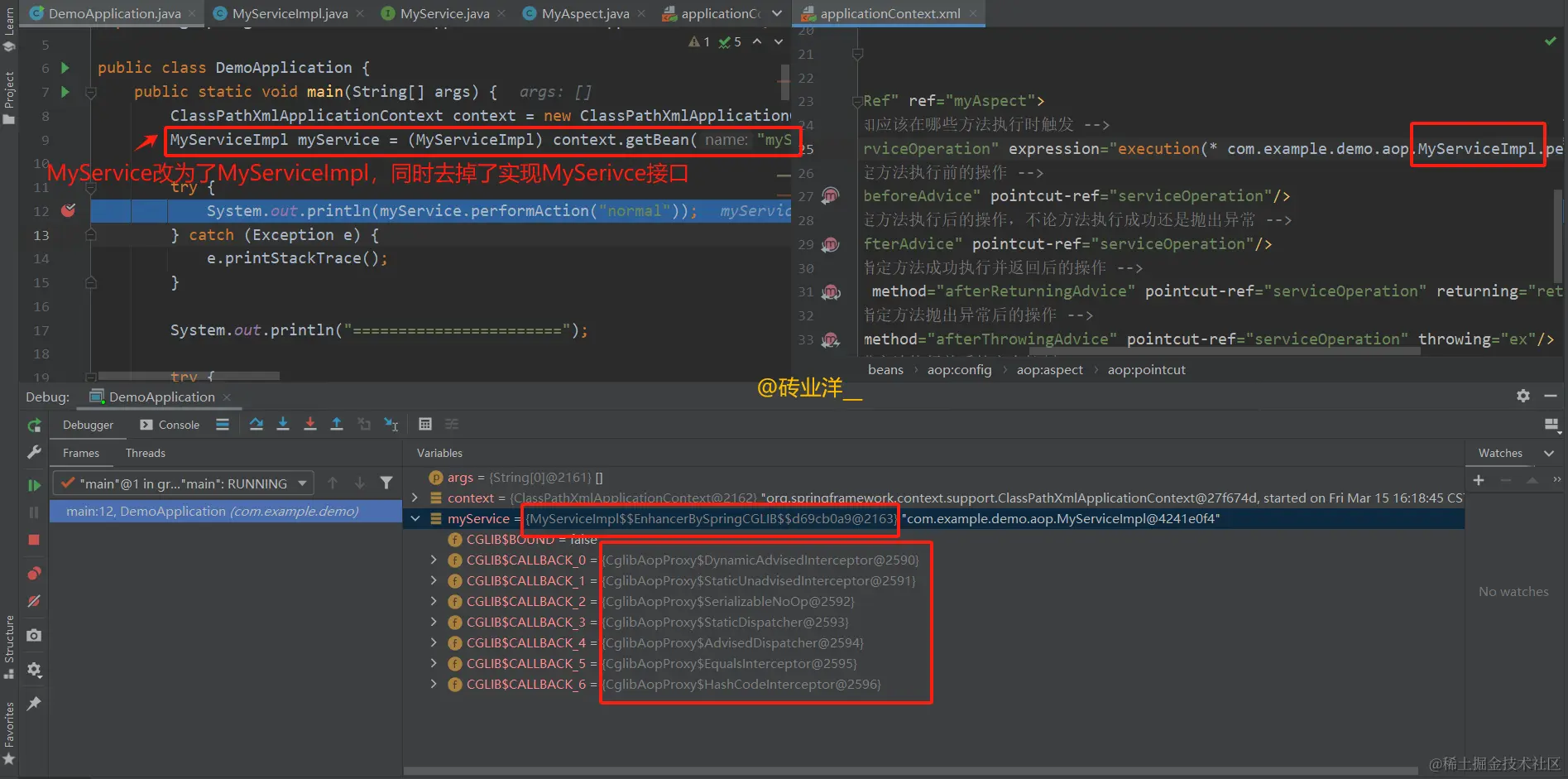Open debugger settings wrench icon
This screenshot has height=779, width=1568.
pos(34,452)
